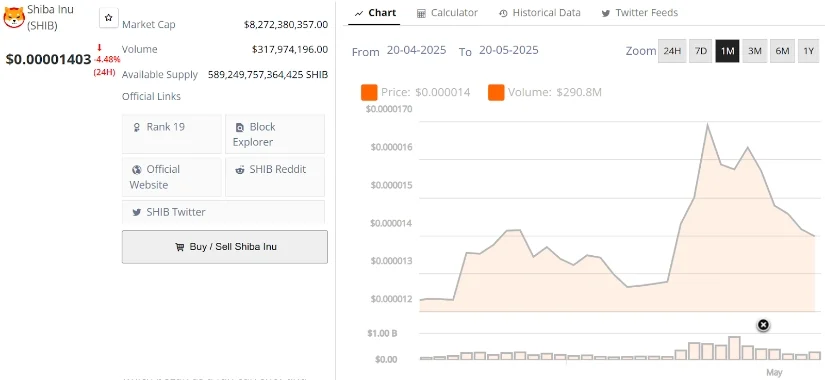Click the tallest volume bar
The height and width of the screenshot is (380, 825).
735,348
